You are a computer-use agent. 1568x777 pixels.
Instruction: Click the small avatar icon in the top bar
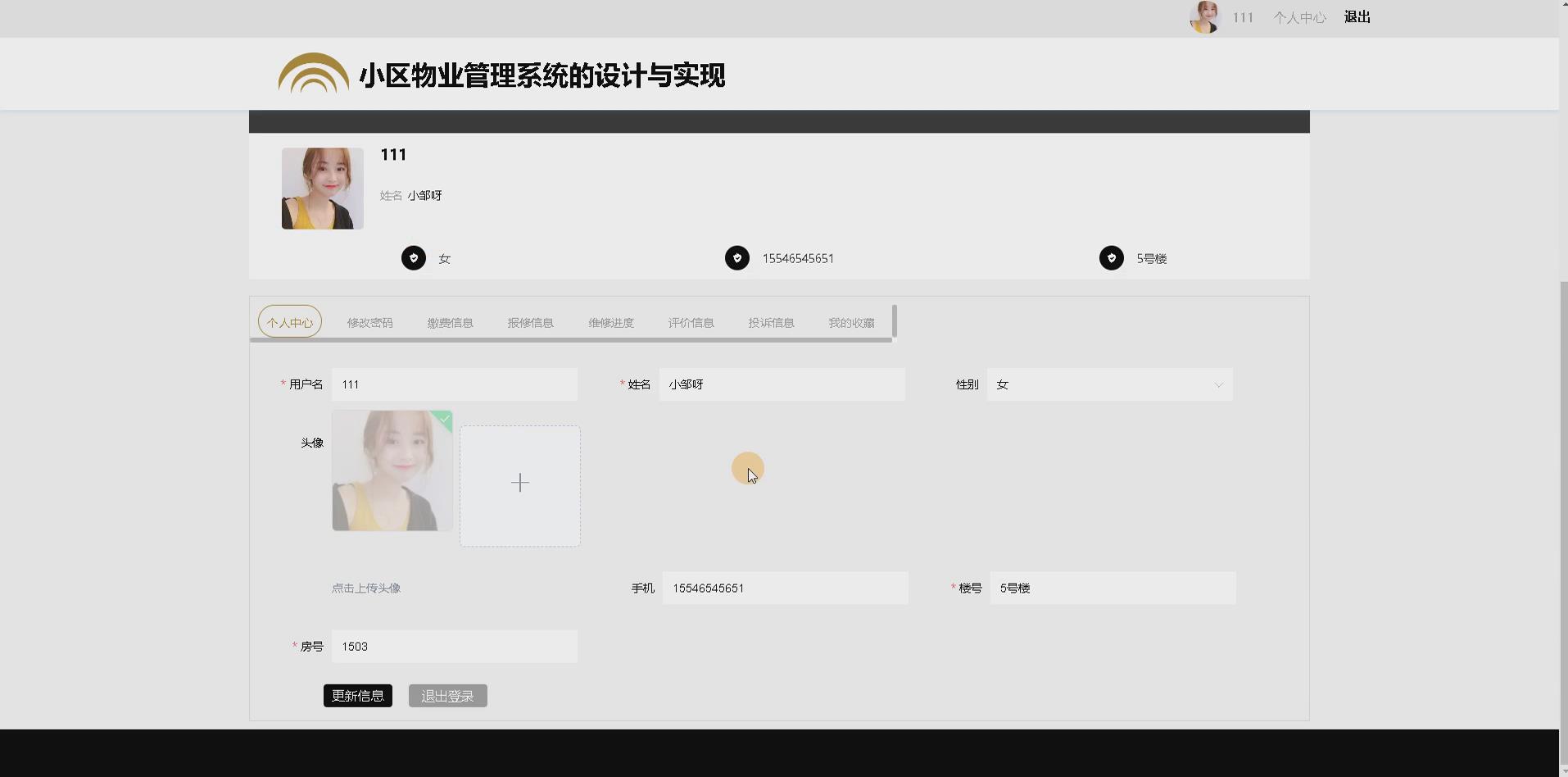1203,16
